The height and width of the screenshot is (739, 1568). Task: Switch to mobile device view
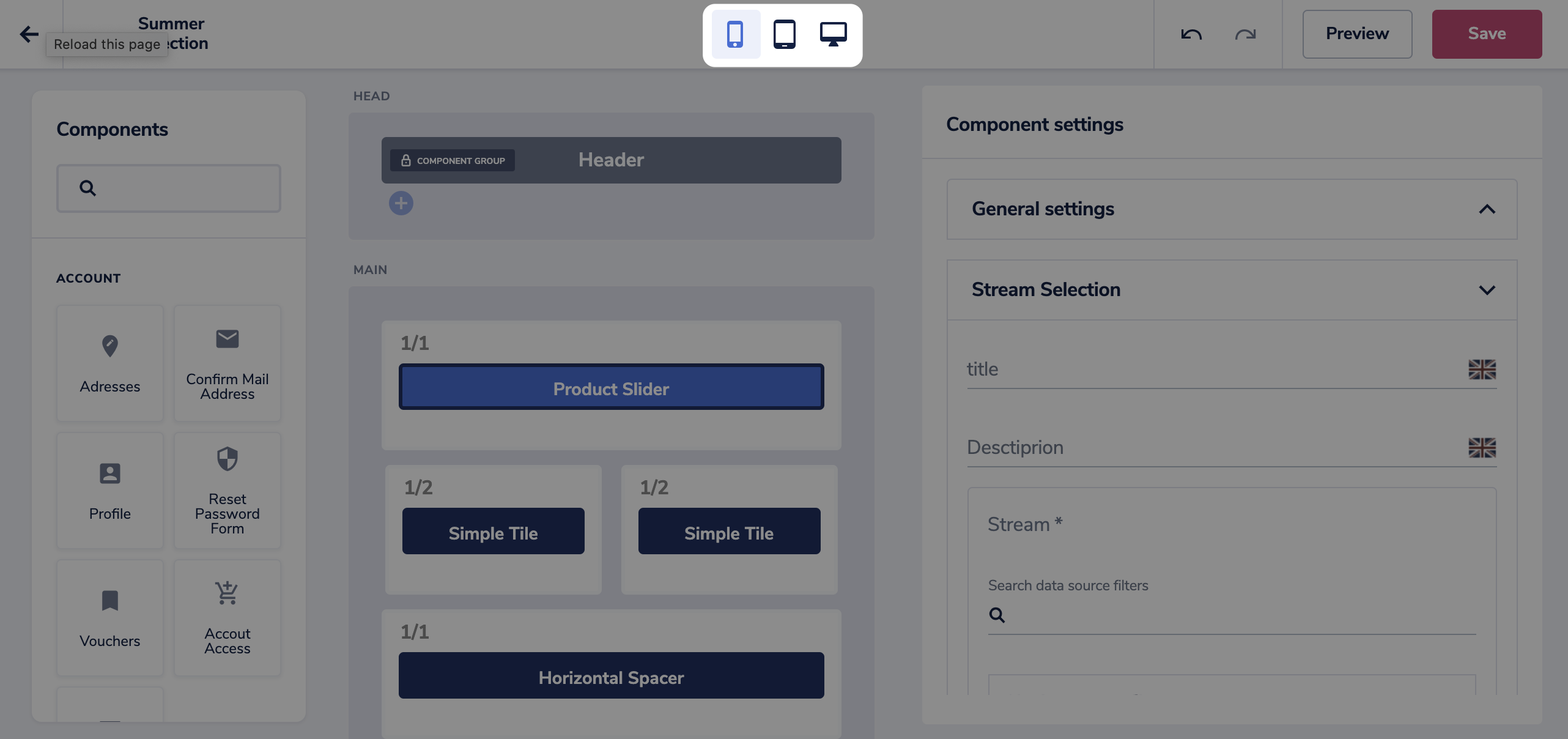[x=736, y=34]
